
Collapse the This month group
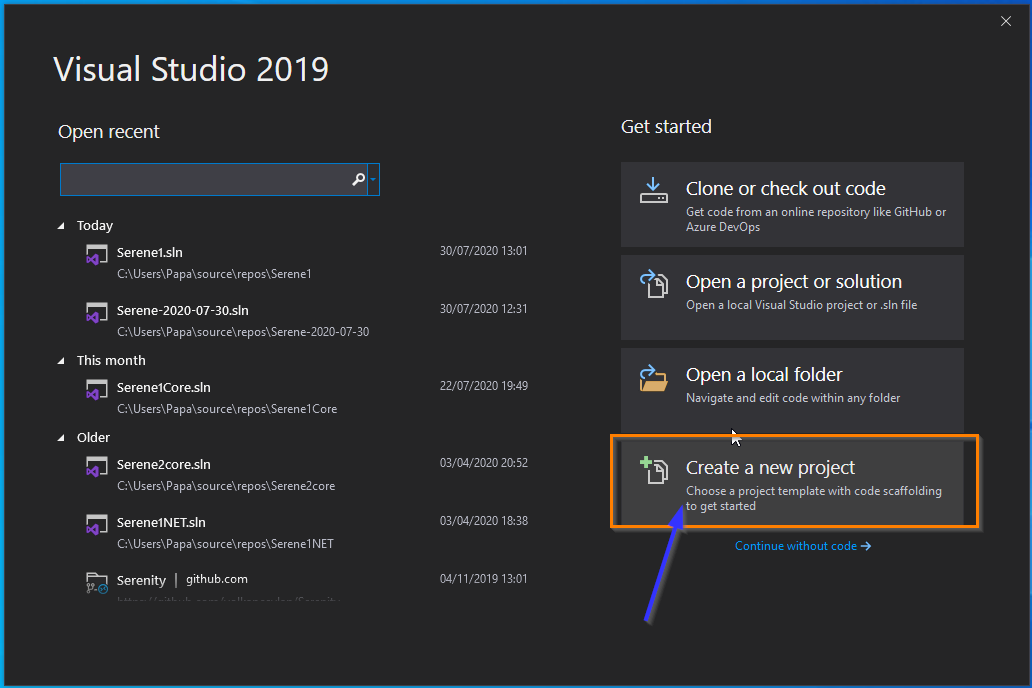click(x=61, y=361)
